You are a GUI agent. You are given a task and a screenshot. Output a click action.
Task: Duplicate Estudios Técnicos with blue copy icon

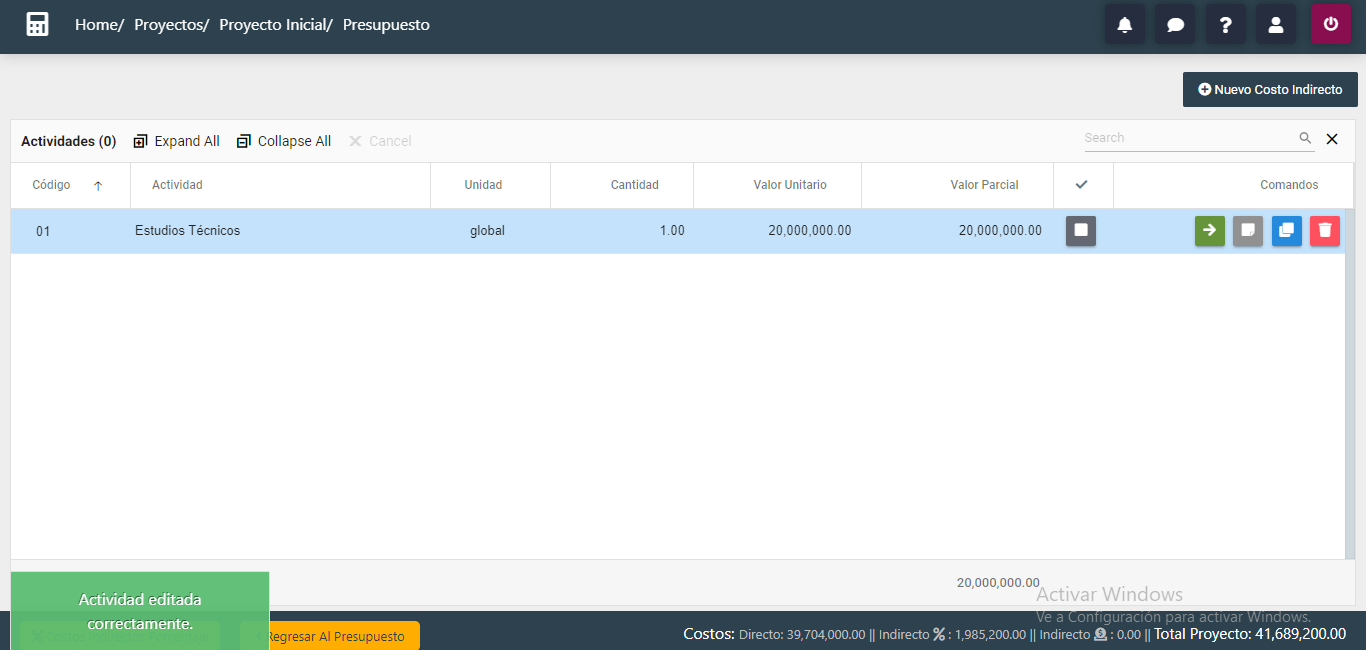(x=1287, y=231)
